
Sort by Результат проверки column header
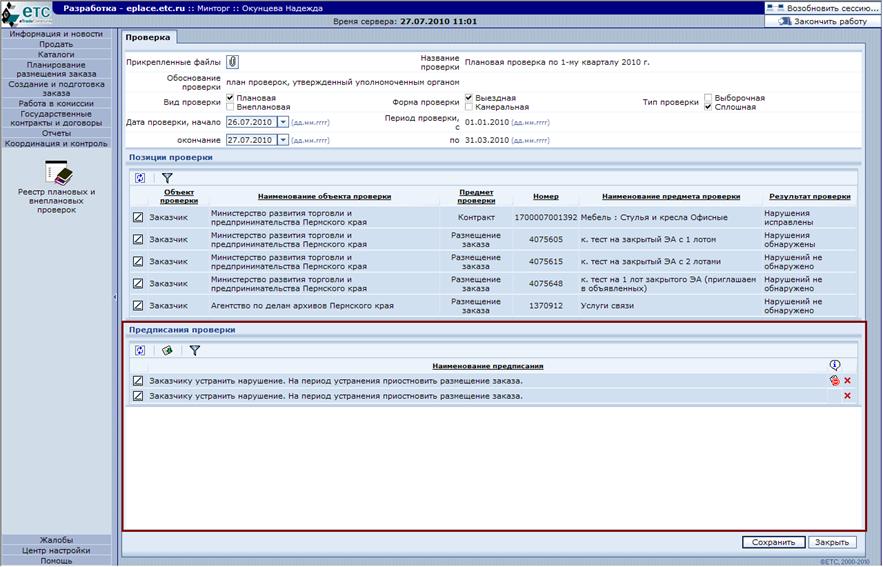pyautogui.click(x=809, y=197)
